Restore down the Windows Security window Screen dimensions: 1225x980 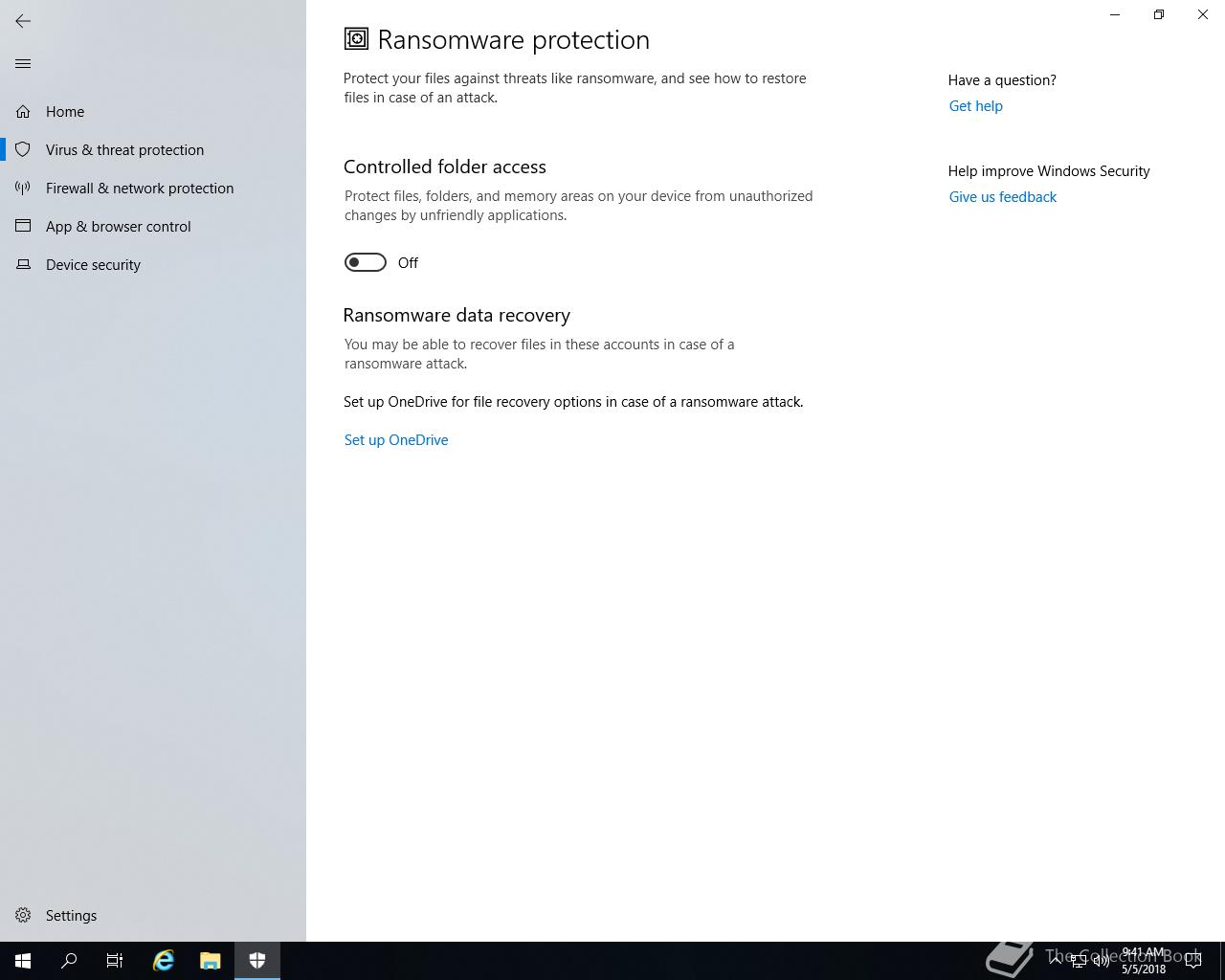(1159, 14)
